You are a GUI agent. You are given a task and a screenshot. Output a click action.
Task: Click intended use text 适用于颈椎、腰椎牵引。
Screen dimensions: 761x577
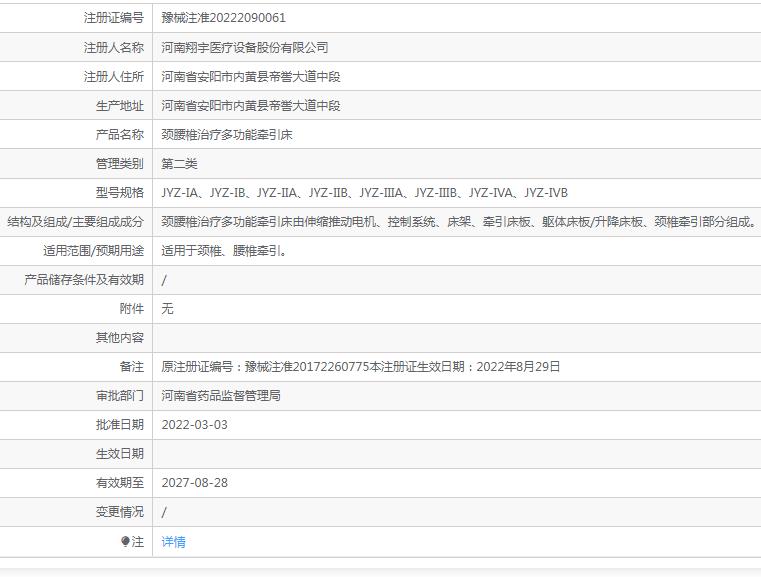pos(224,251)
